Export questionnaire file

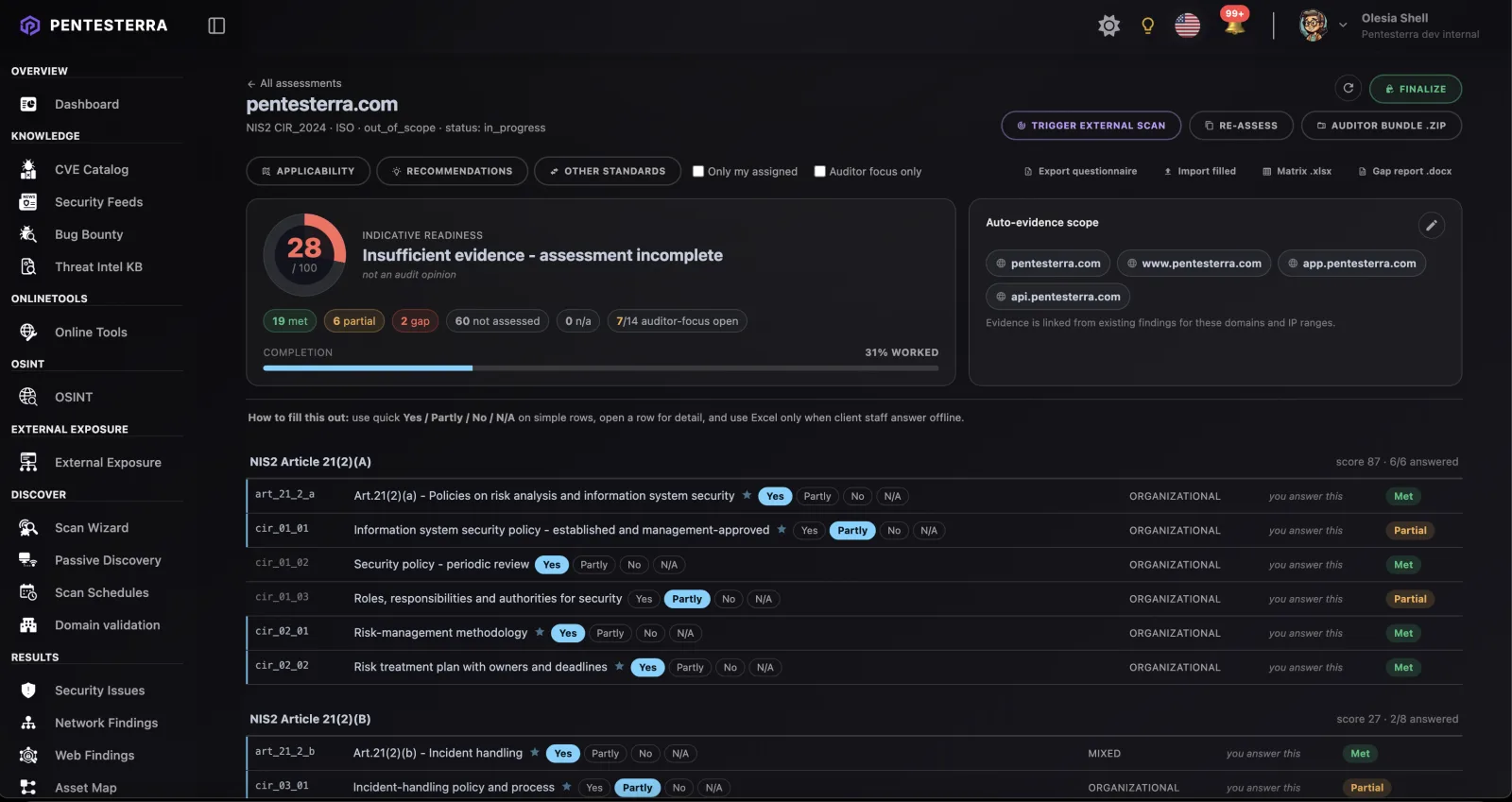point(1080,171)
